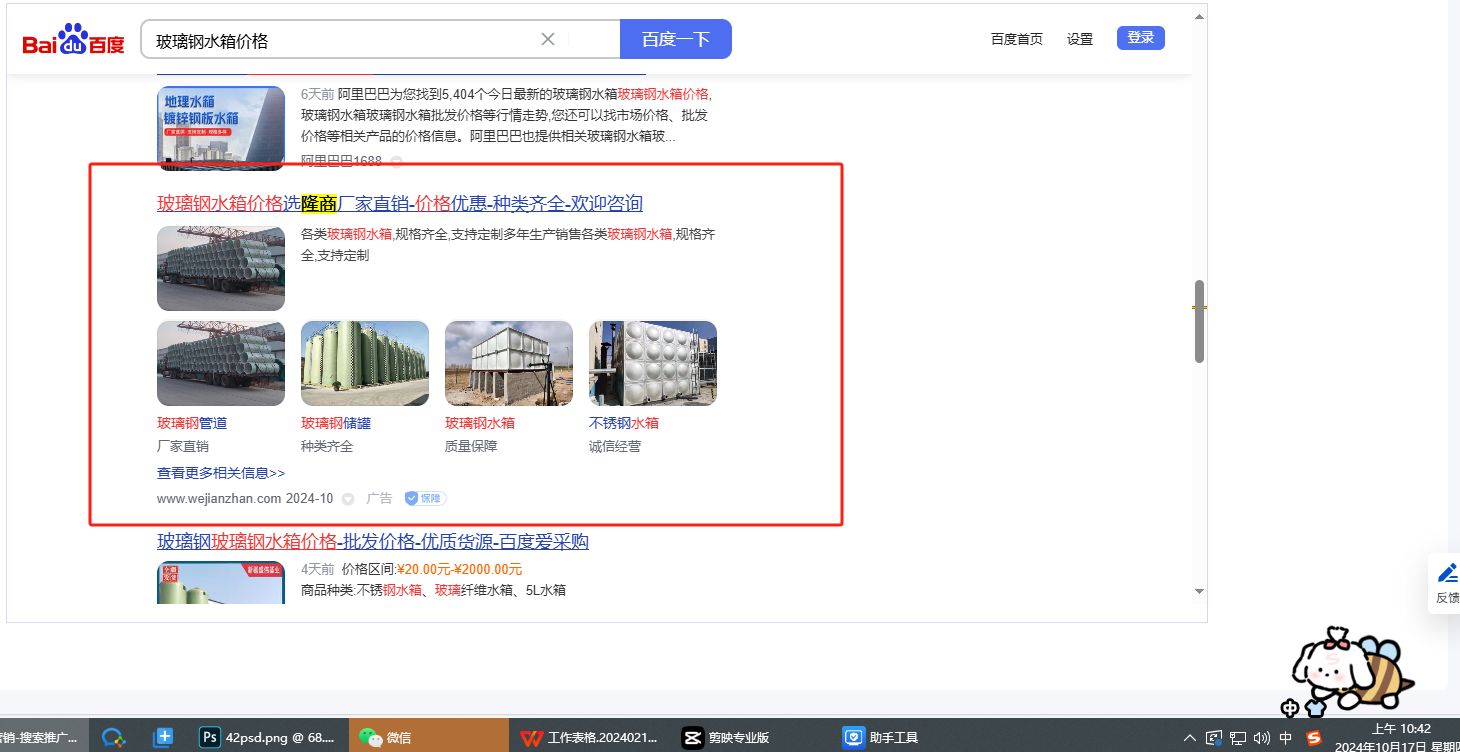Click the 质量保障 caption text
The height and width of the screenshot is (752, 1460).
(x=471, y=446)
